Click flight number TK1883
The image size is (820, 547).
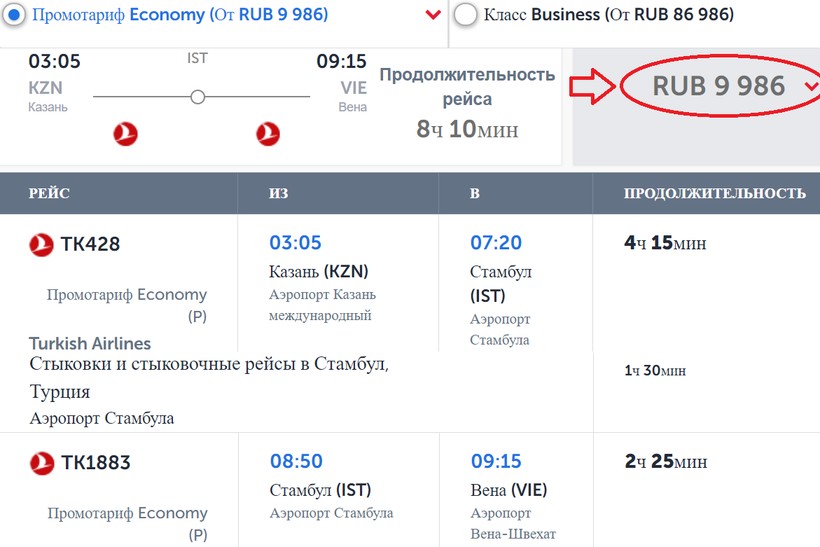(x=96, y=462)
